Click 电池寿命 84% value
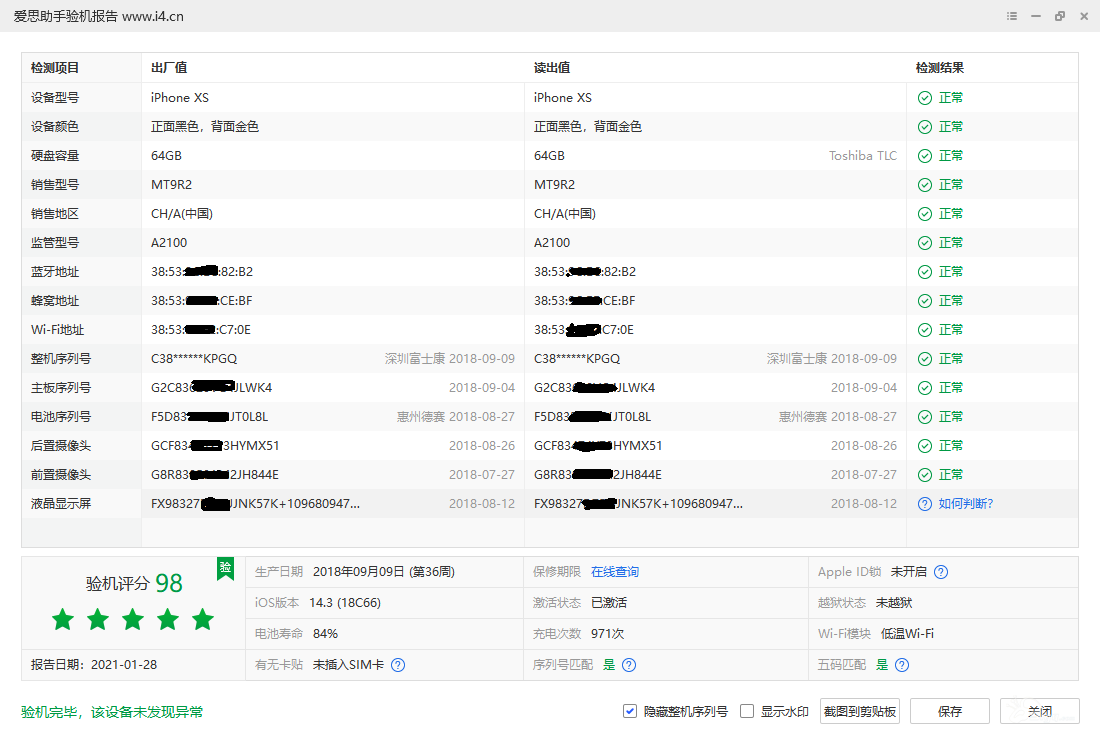Image resolution: width=1100 pixels, height=749 pixels. click(x=326, y=634)
